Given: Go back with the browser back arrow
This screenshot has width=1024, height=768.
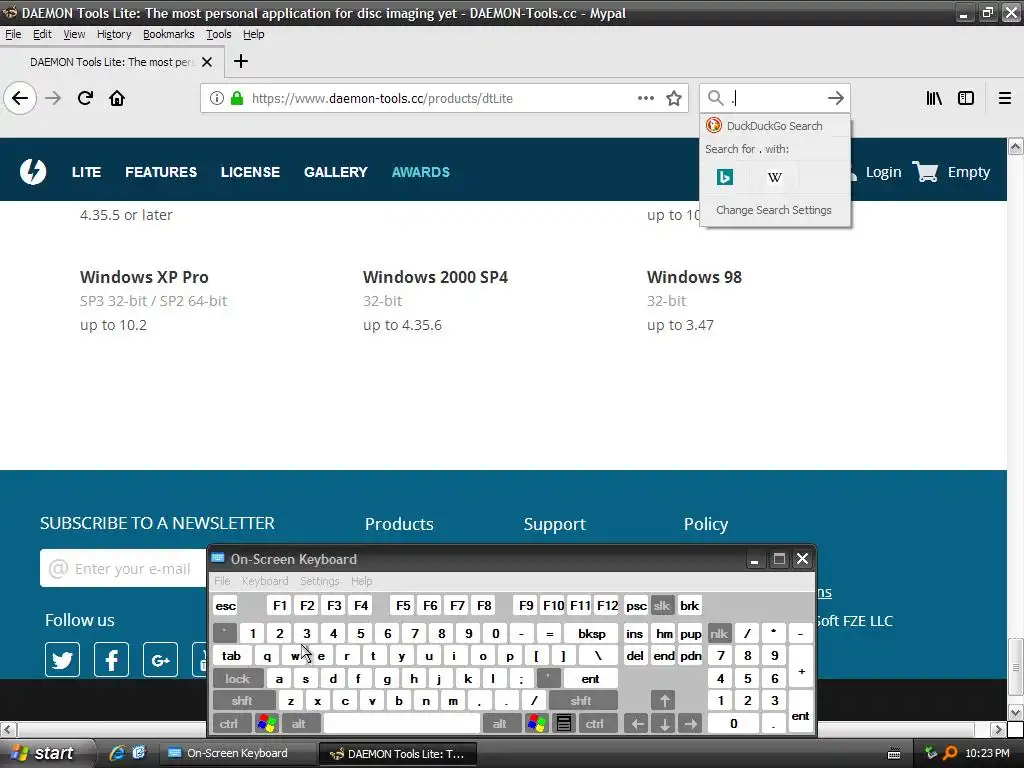Looking at the screenshot, I should click(x=20, y=99).
